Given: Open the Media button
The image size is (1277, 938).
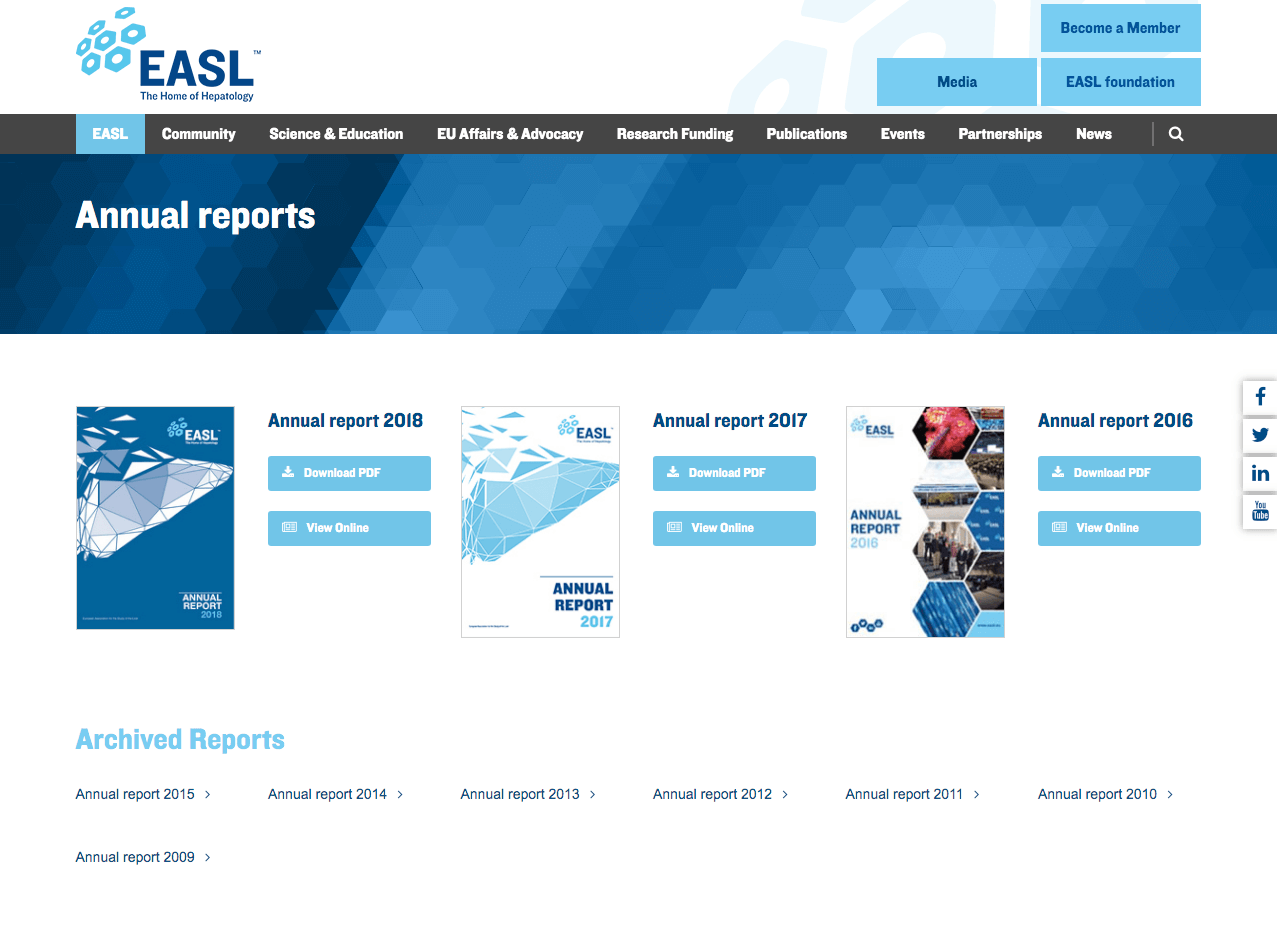Looking at the screenshot, I should [x=957, y=82].
